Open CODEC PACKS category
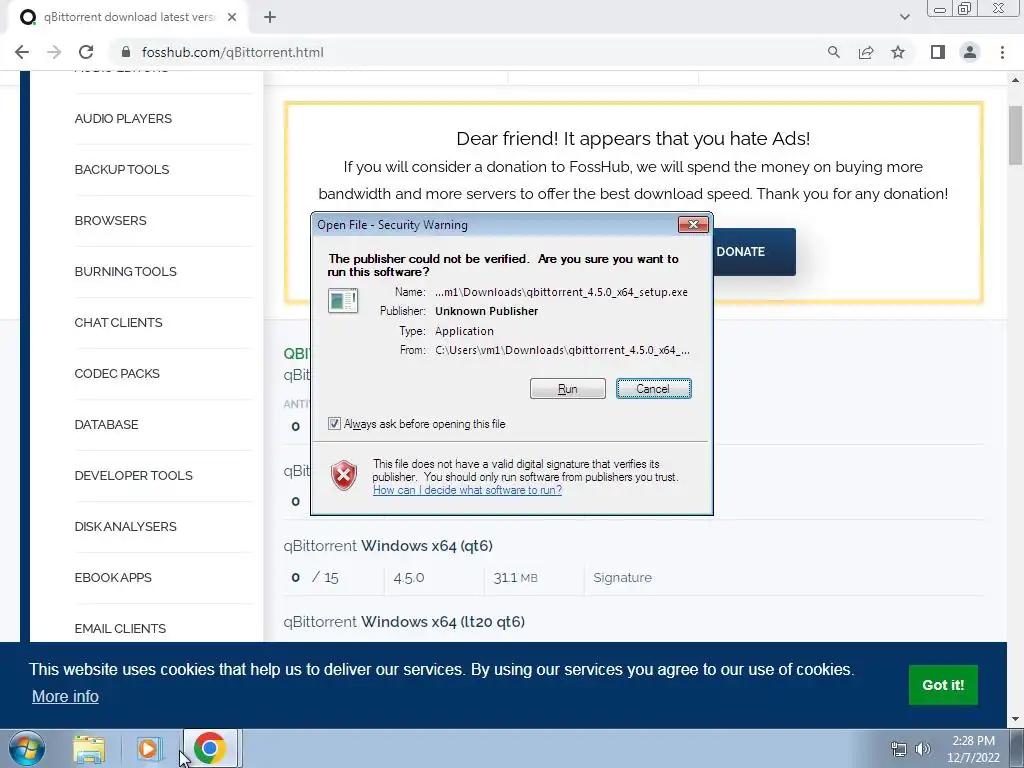 (x=117, y=374)
